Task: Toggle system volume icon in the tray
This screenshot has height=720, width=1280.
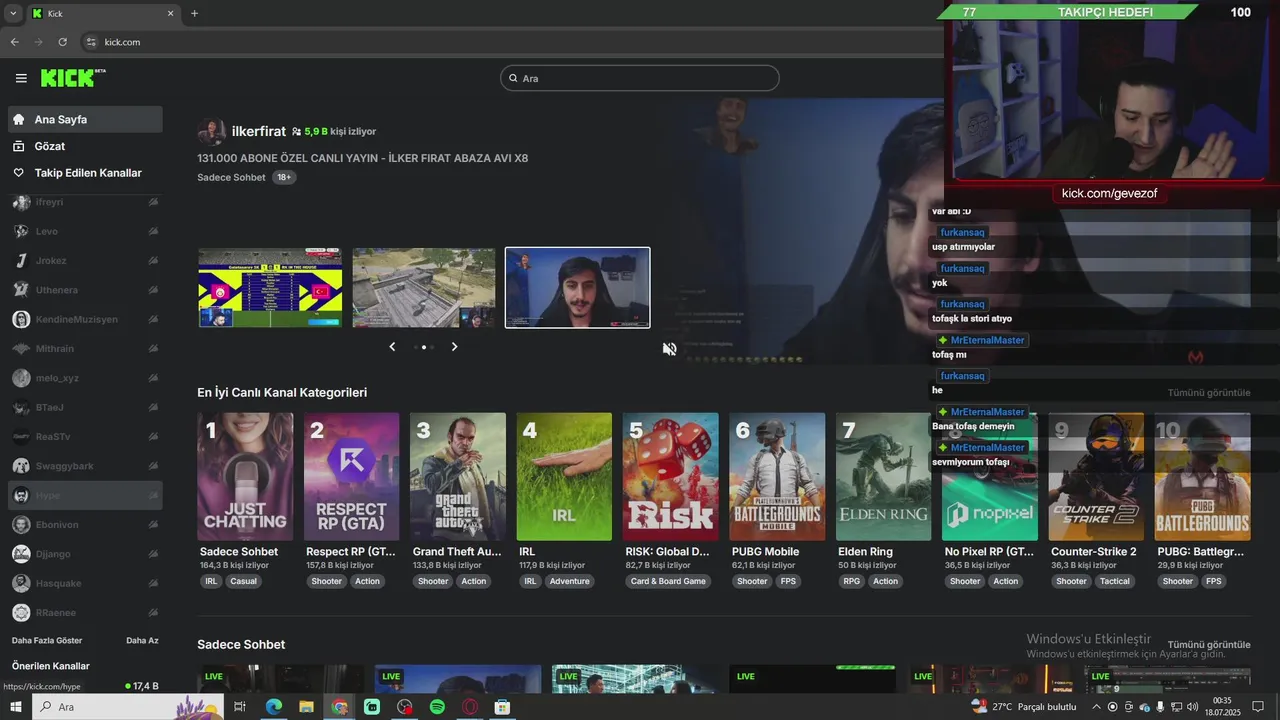Action: 1192,707
